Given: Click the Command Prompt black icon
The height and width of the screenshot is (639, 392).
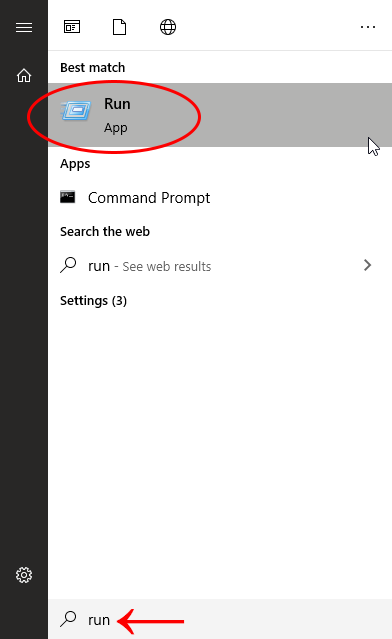Looking at the screenshot, I should tap(68, 197).
